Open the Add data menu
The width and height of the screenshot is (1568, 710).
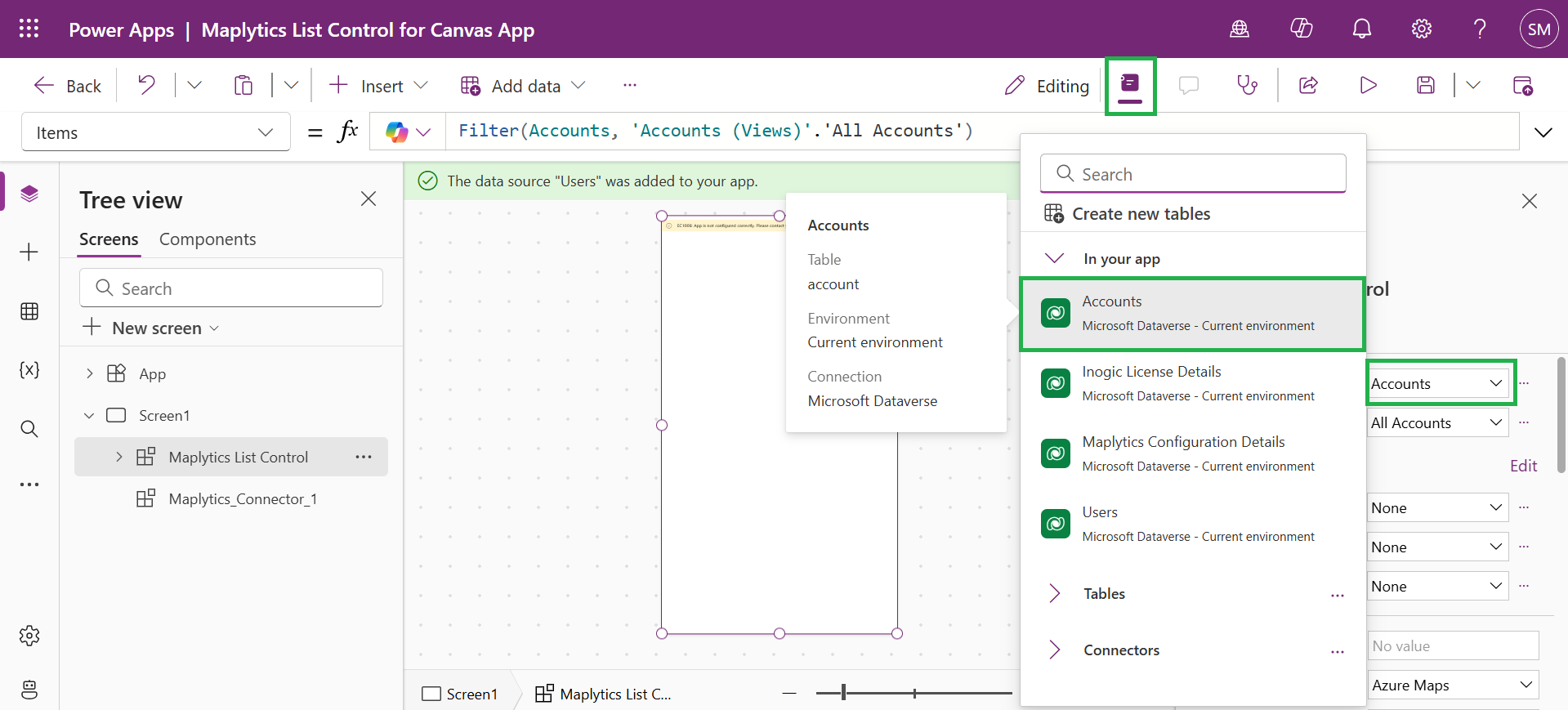[523, 85]
